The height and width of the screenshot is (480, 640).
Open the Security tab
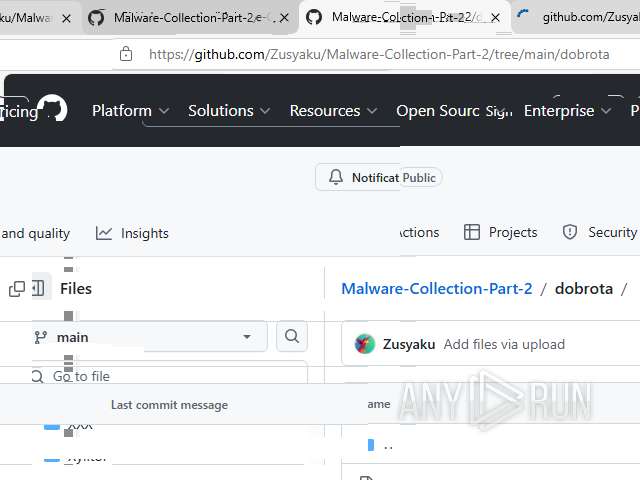coord(599,232)
